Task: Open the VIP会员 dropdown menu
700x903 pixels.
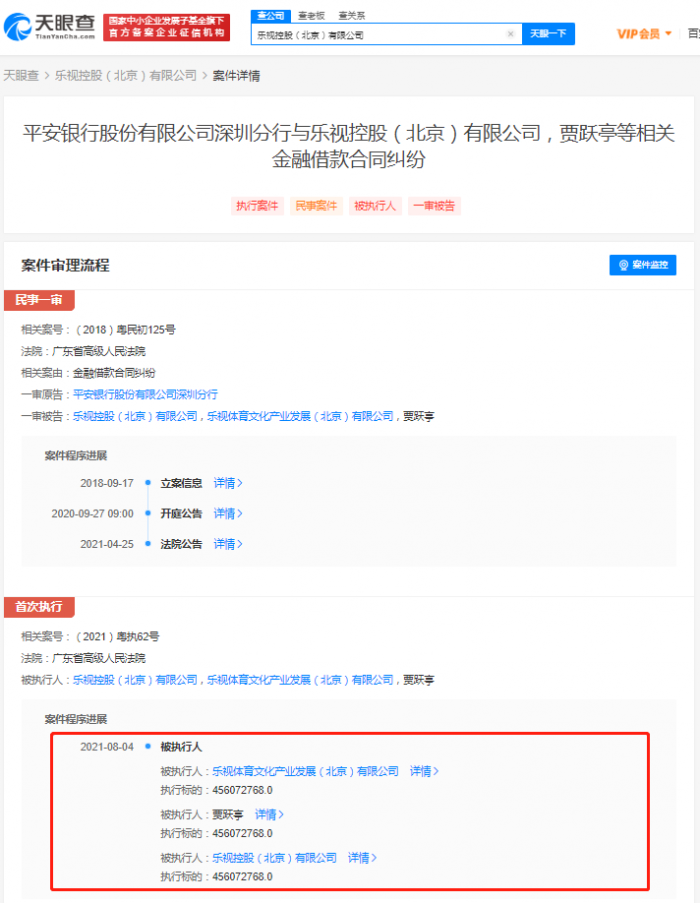Action: coord(644,34)
